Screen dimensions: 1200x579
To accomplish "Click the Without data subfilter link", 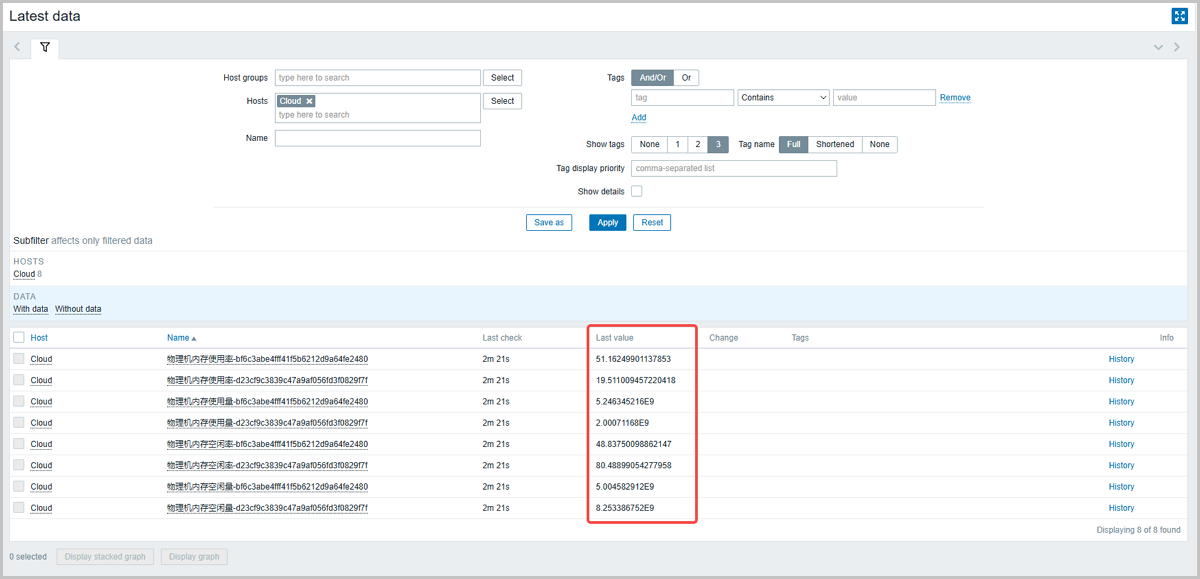I will click(78, 309).
